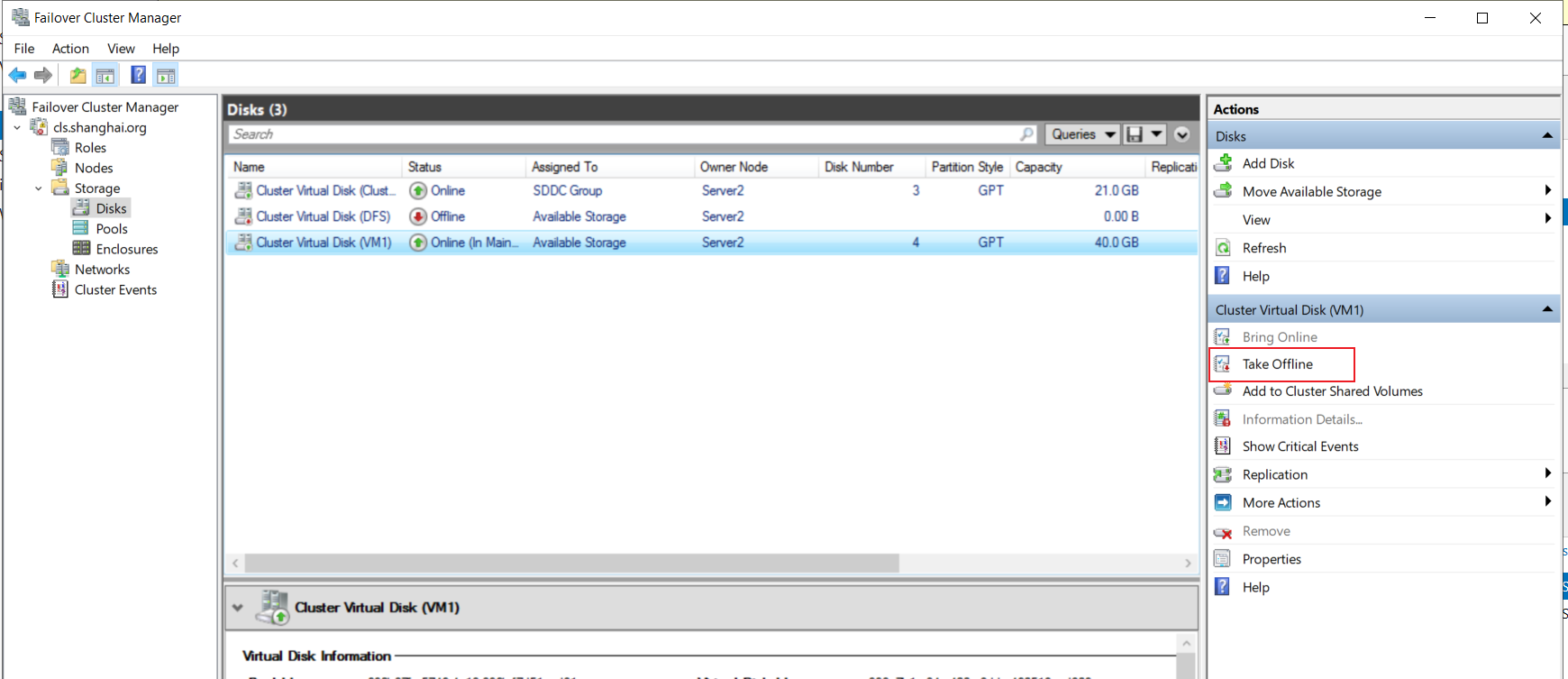Viewport: 1568px width, 679px height.
Task: Click the Add Disk action icon
Action: (1223, 163)
